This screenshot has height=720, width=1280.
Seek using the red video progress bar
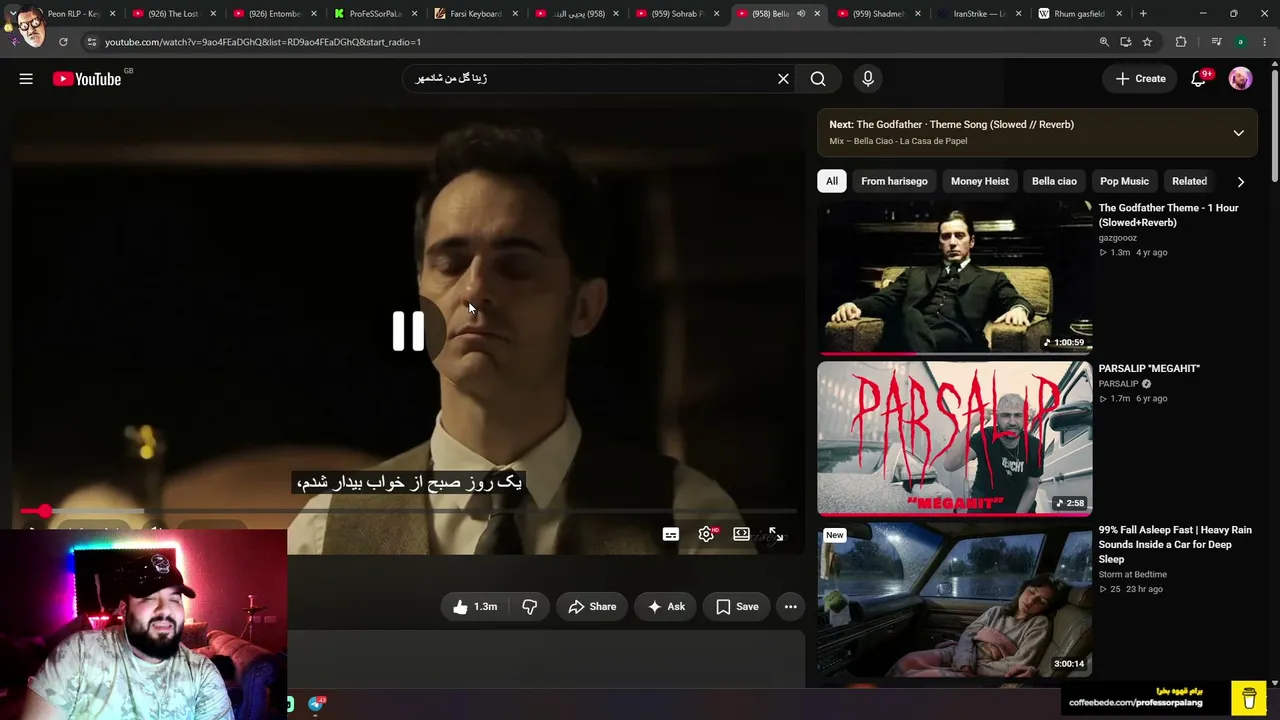click(x=408, y=511)
